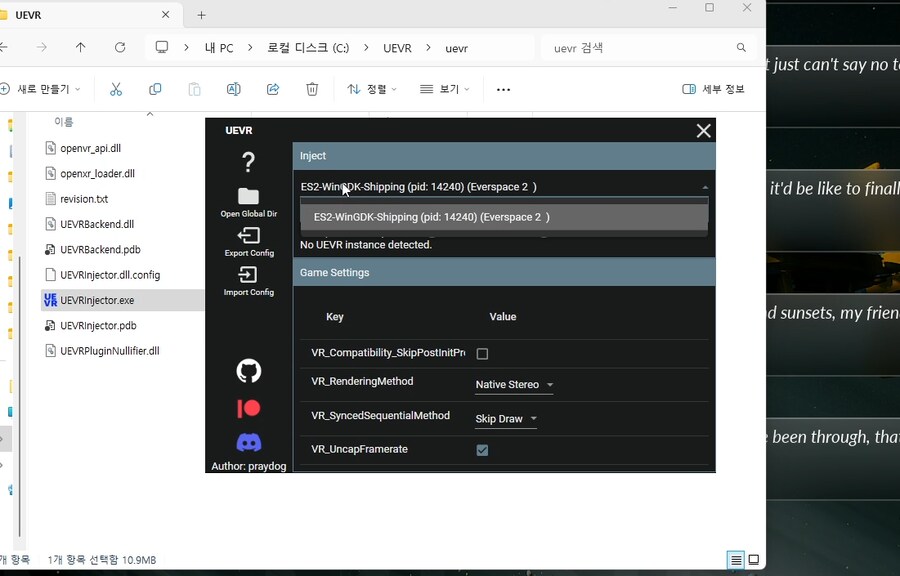Select UEVRBackend.dll file
900x576 pixels.
click(x=97, y=224)
